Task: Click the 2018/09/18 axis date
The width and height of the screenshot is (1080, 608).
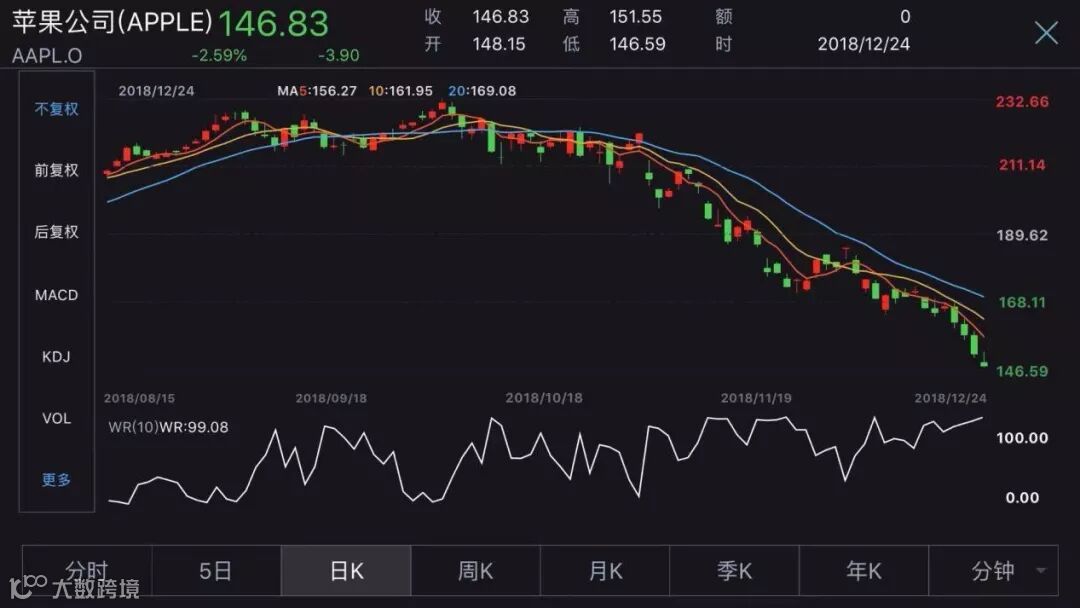Action: tap(331, 398)
